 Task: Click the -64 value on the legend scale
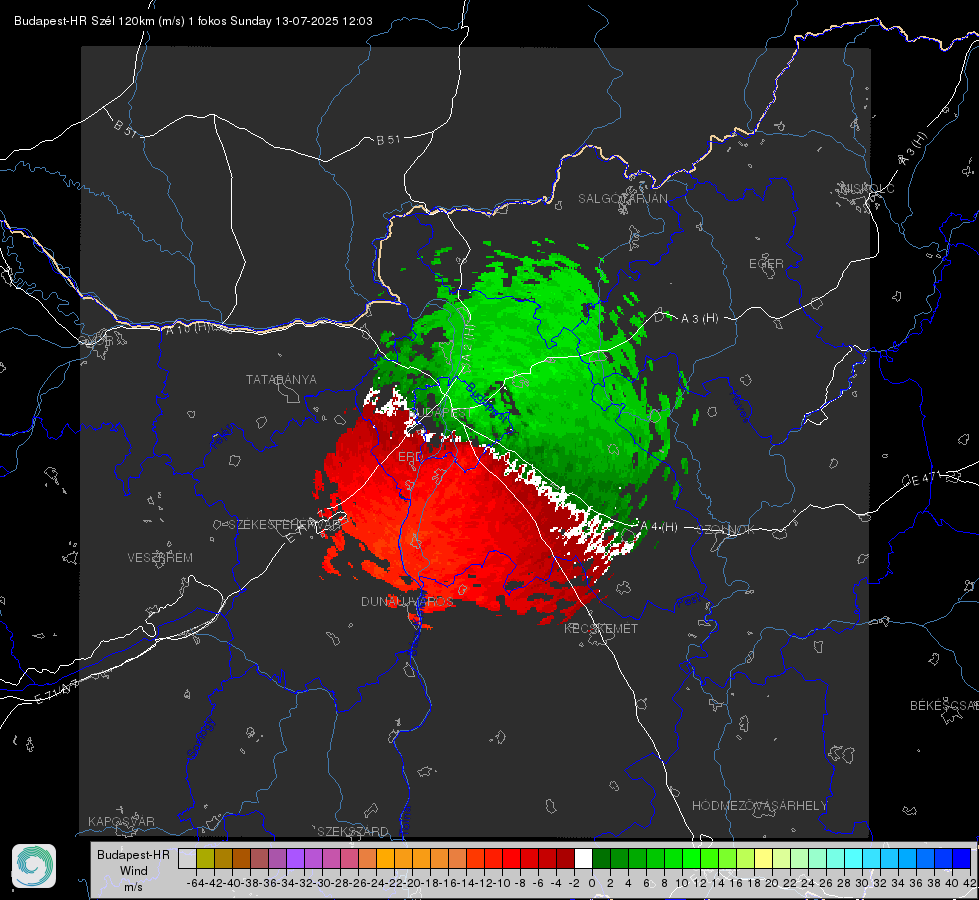pyautogui.click(x=196, y=883)
